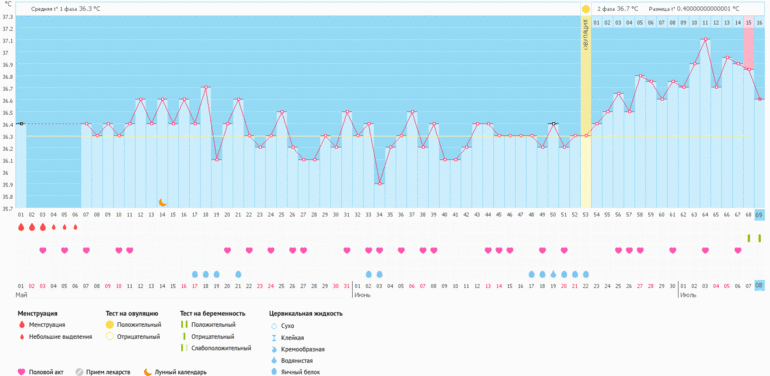The height and width of the screenshot is (376, 770).
Task: Click the empty circle next to Отрицательный ovulation legend
Action: coord(110,337)
